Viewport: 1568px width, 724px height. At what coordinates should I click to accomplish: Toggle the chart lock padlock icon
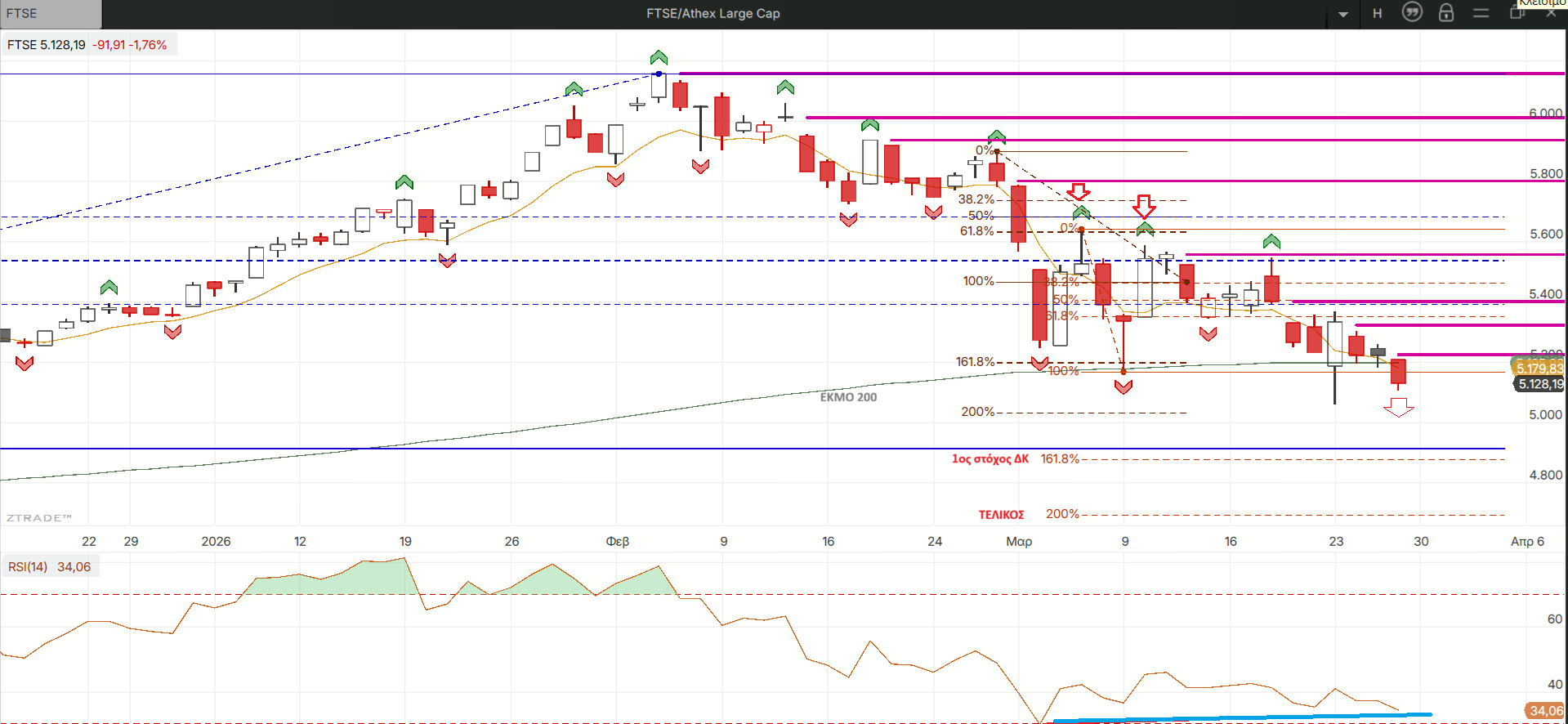[x=1446, y=13]
